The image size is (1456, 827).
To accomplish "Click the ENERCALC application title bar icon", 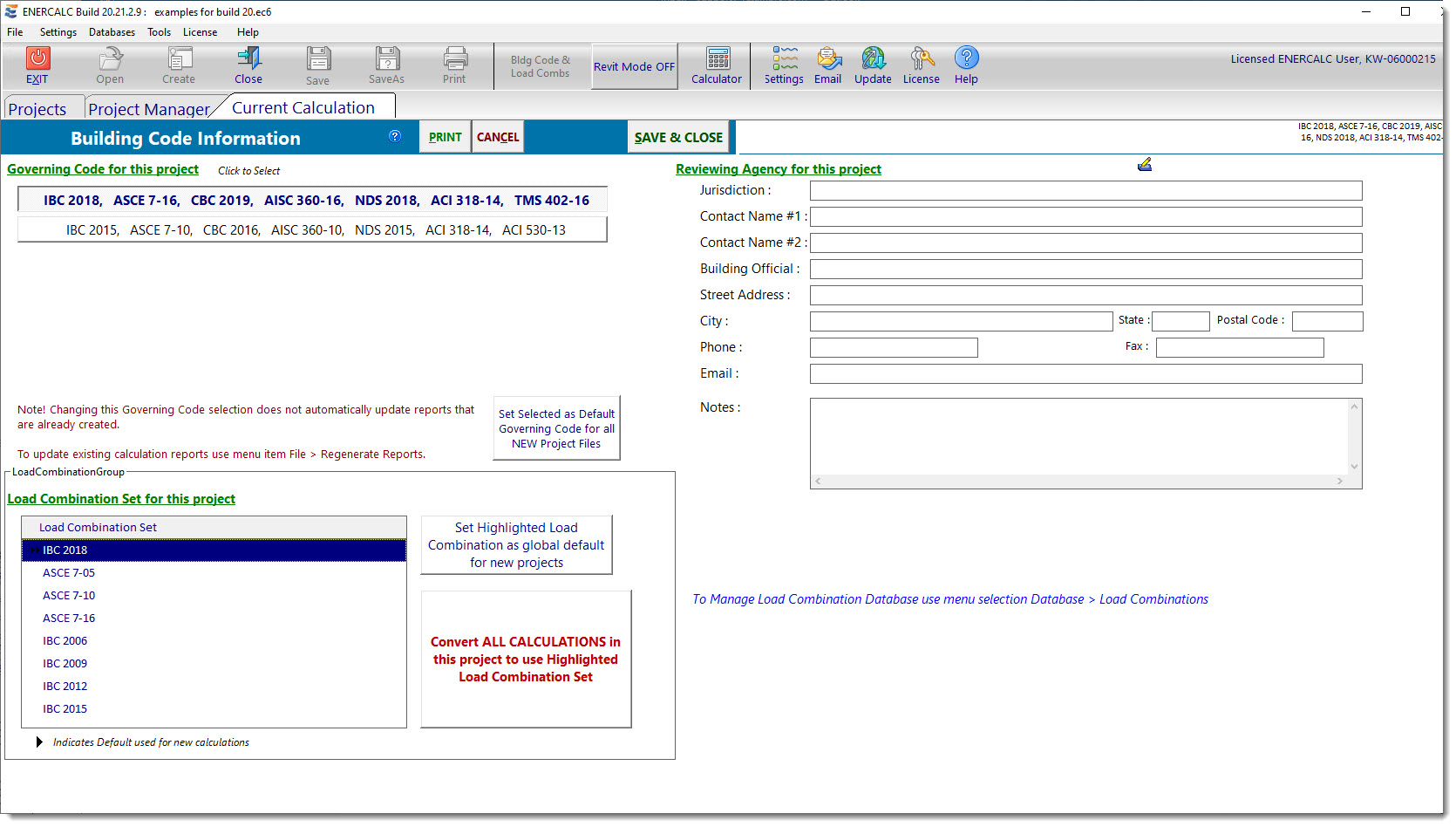I will (10, 11).
